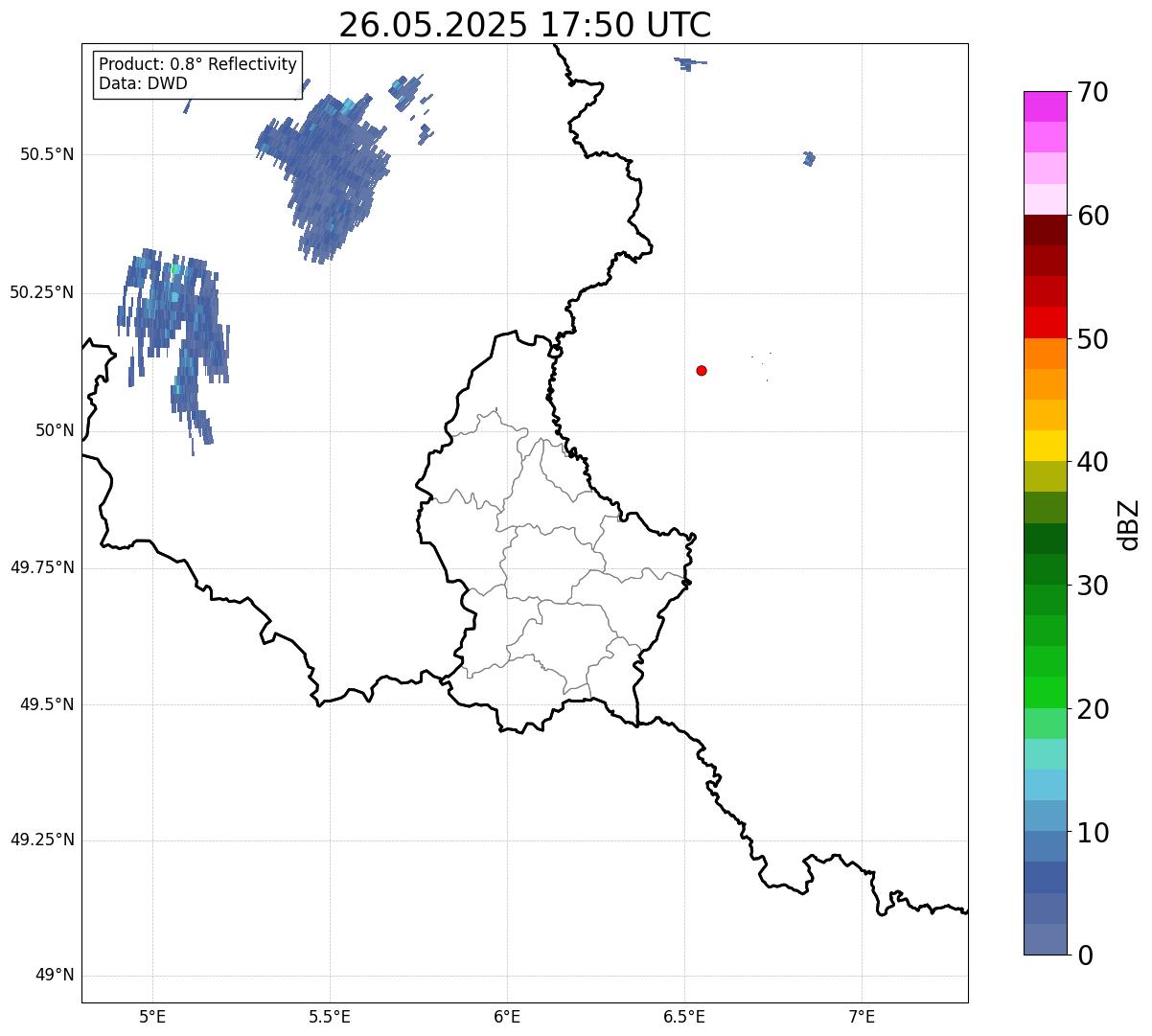This screenshot has height=1036, width=1152.
Task: Click the '5°E' longitude label
Action: click(x=152, y=1016)
